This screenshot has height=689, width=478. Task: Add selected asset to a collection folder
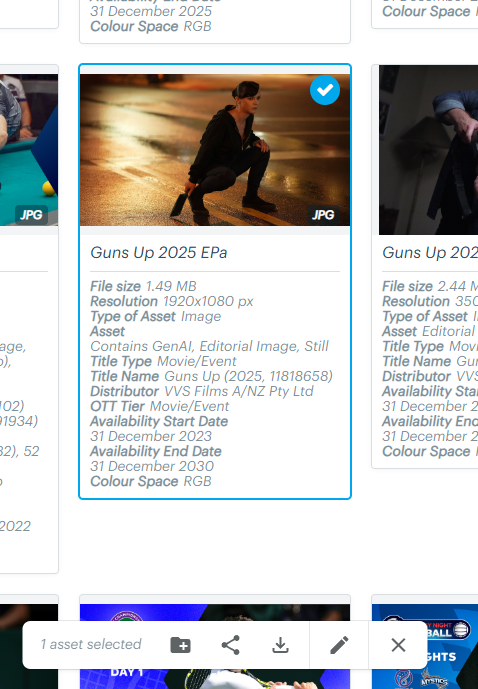point(181,645)
